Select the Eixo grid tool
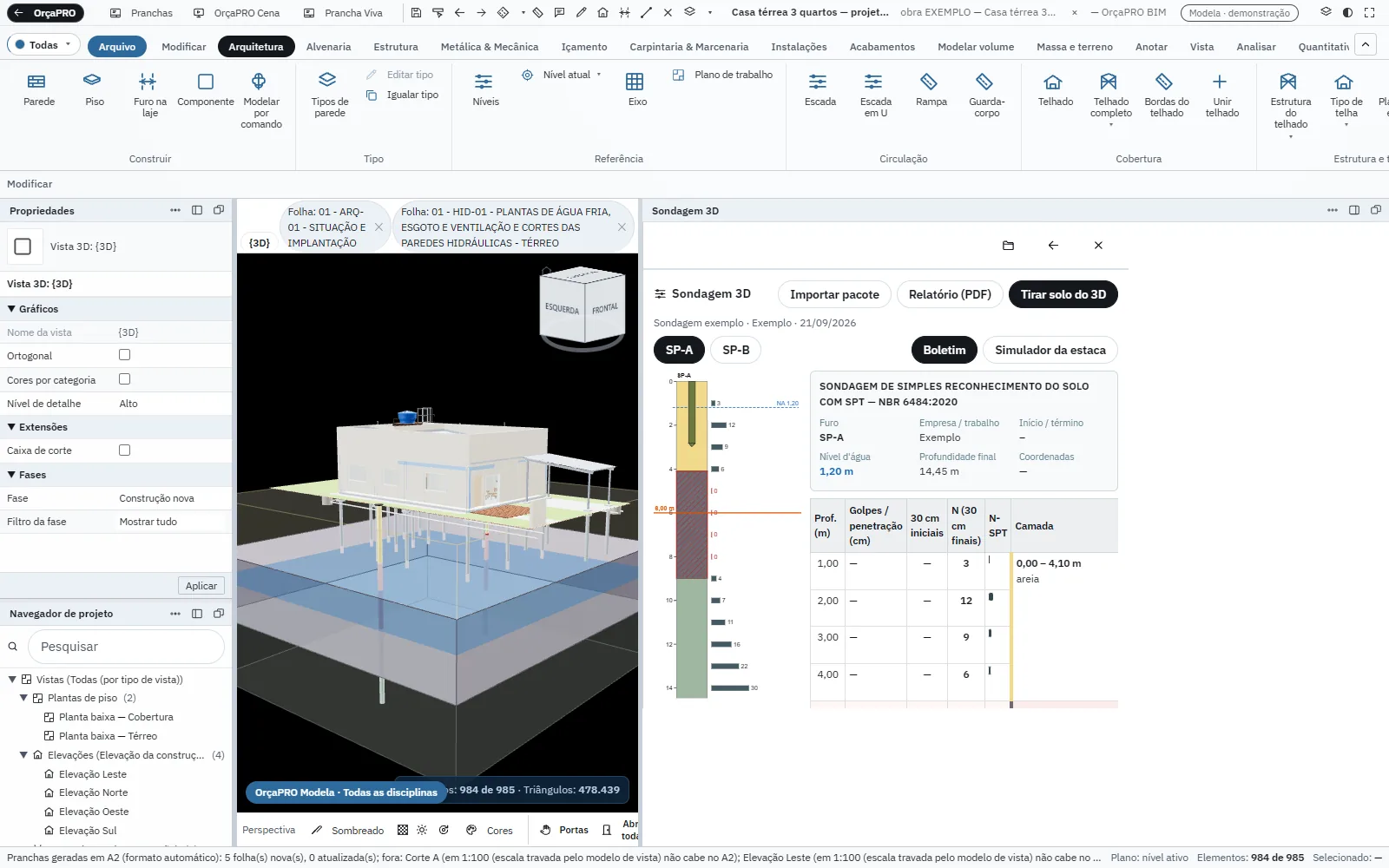This screenshot has height=868, width=1389. click(x=636, y=89)
